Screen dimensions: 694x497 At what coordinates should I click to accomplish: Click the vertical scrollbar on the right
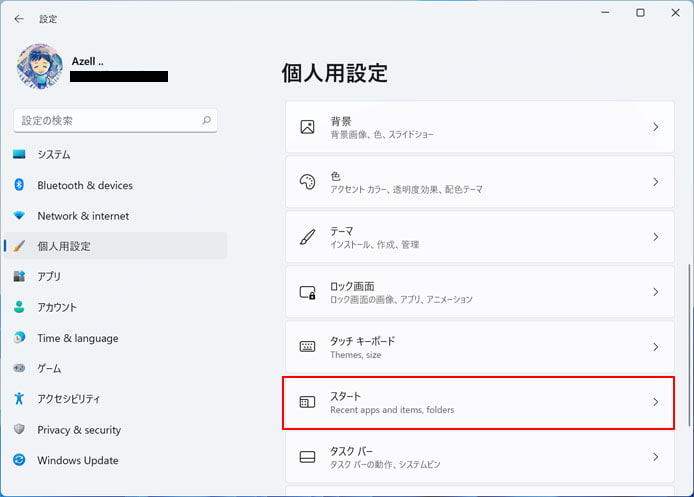click(x=689, y=345)
